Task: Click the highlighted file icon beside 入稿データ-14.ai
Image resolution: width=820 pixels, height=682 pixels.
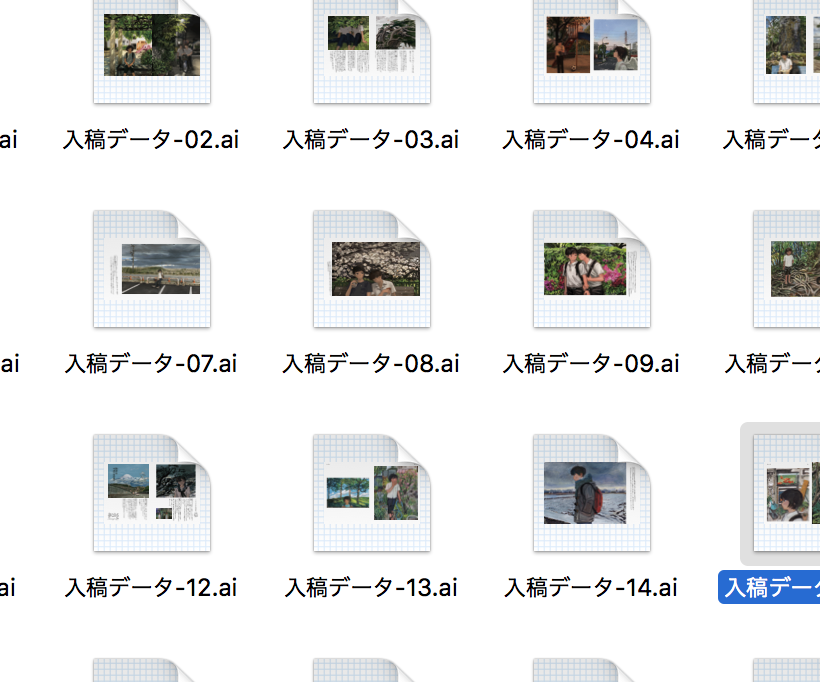Action: point(787,493)
